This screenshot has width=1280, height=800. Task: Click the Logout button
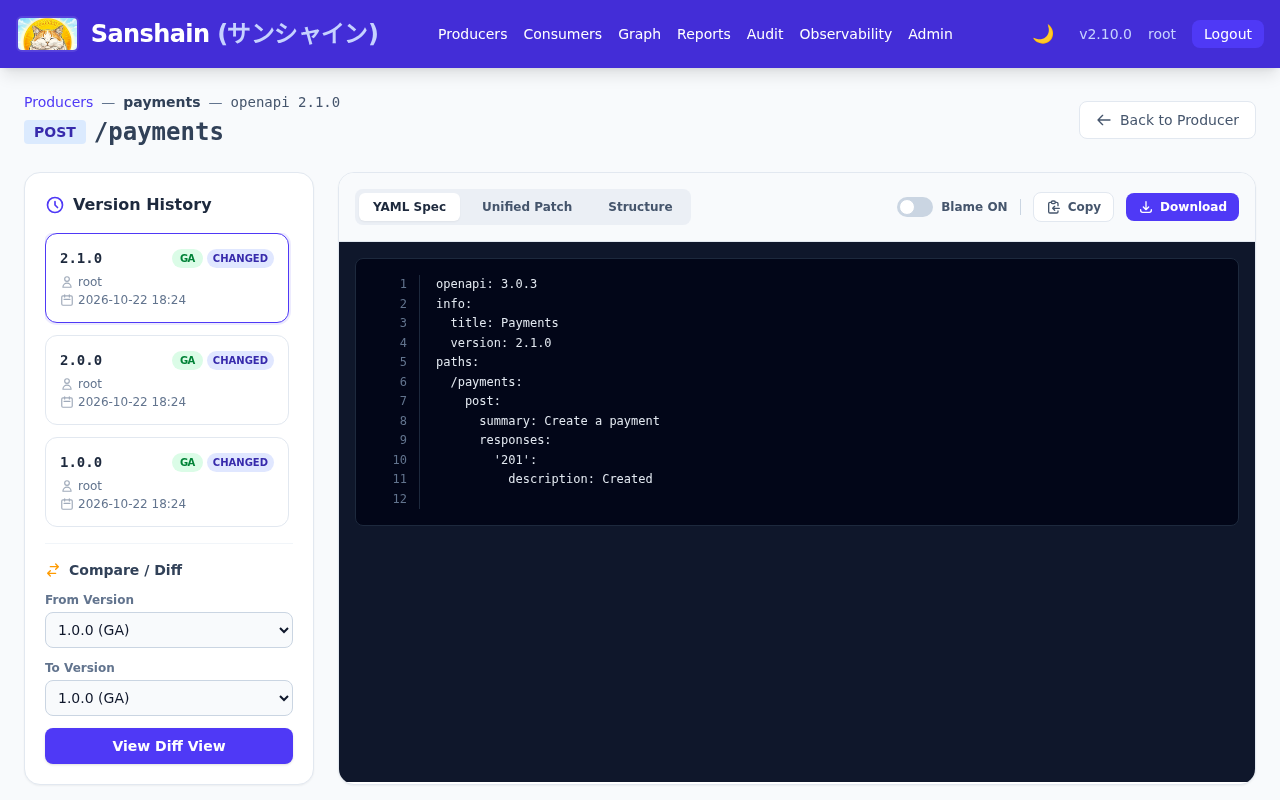pyautogui.click(x=1228, y=34)
